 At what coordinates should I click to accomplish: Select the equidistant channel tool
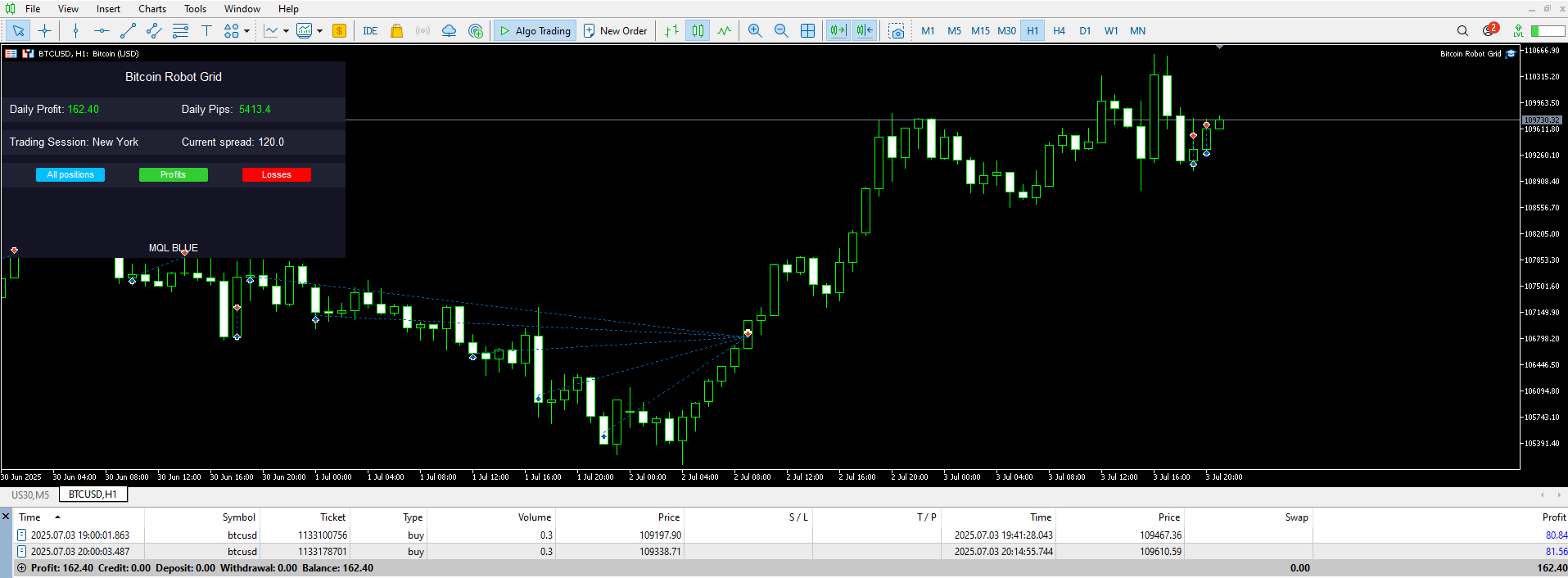tap(154, 31)
